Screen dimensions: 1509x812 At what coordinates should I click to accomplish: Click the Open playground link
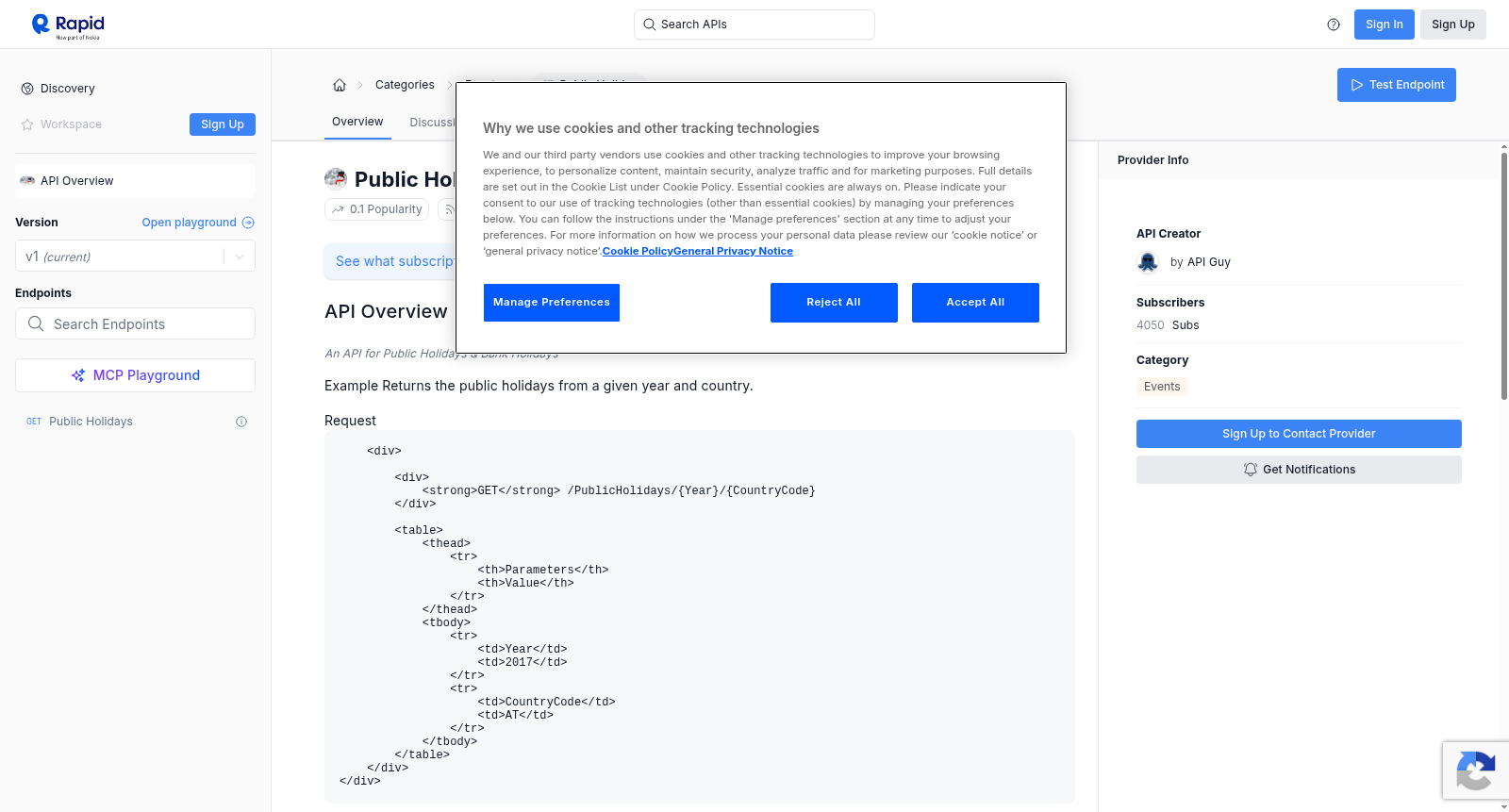(x=189, y=223)
